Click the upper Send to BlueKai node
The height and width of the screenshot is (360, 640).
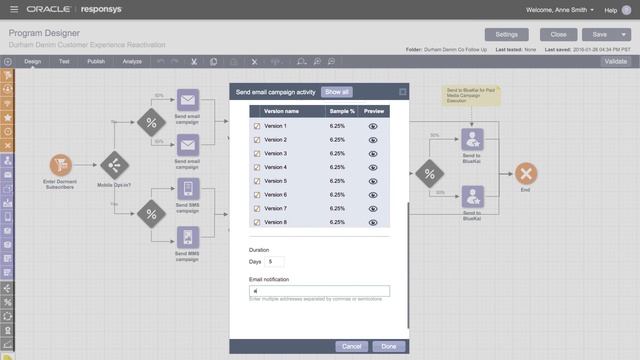pos(472,139)
